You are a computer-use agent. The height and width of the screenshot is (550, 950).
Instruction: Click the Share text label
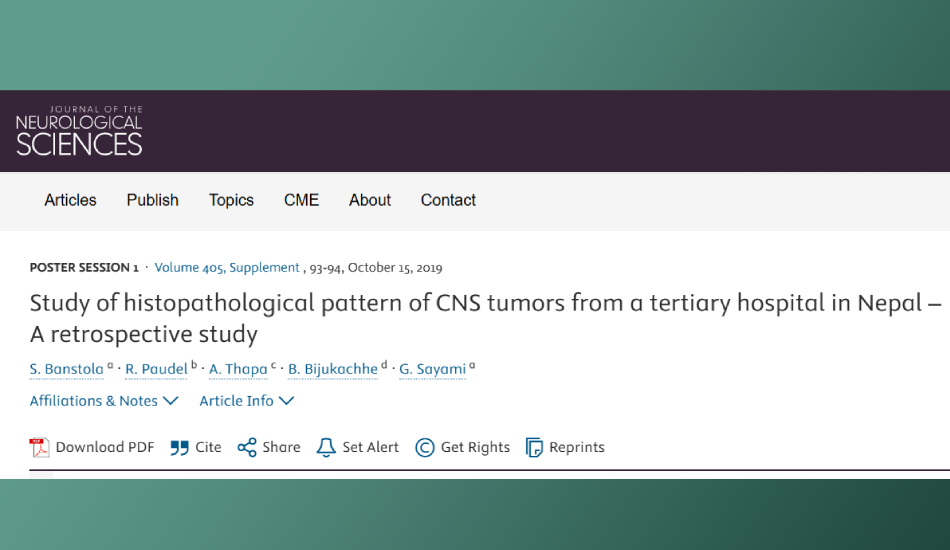coord(281,448)
